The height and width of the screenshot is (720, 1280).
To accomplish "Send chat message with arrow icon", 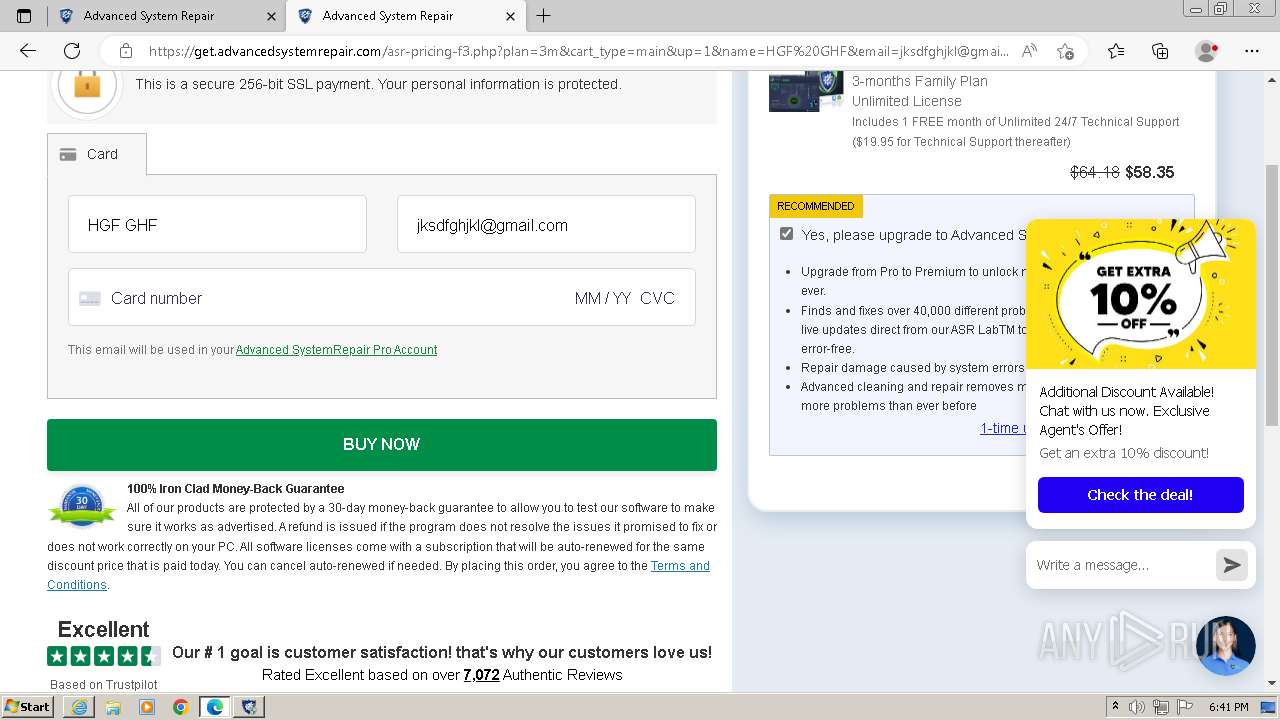I will click(x=1232, y=565).
